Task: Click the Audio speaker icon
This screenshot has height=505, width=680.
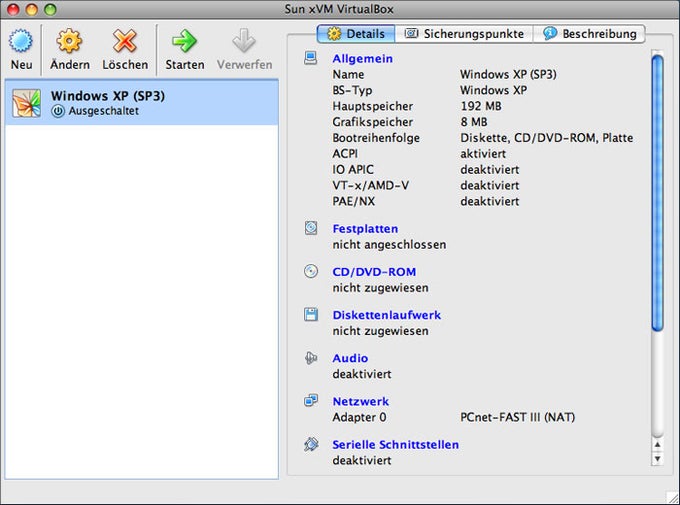Action: pos(311,358)
